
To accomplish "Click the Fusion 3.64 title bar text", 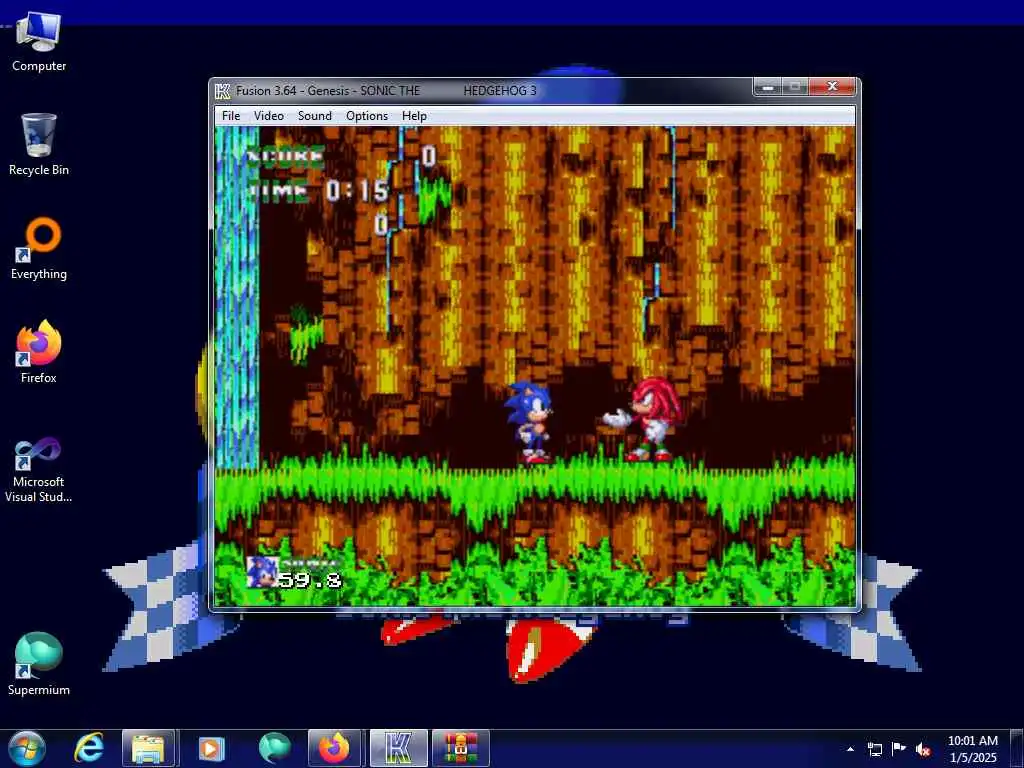I will [x=386, y=91].
